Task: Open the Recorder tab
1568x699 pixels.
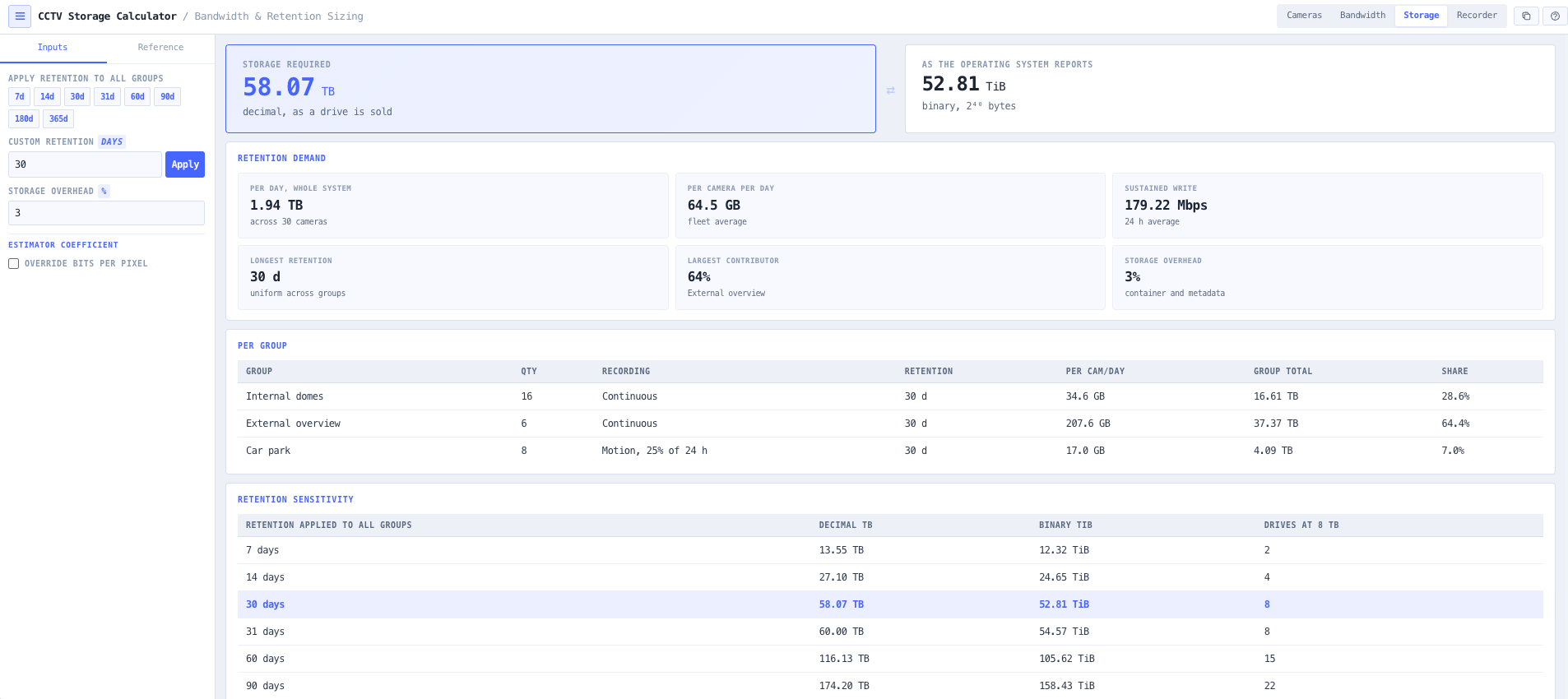Action: pyautogui.click(x=1477, y=16)
